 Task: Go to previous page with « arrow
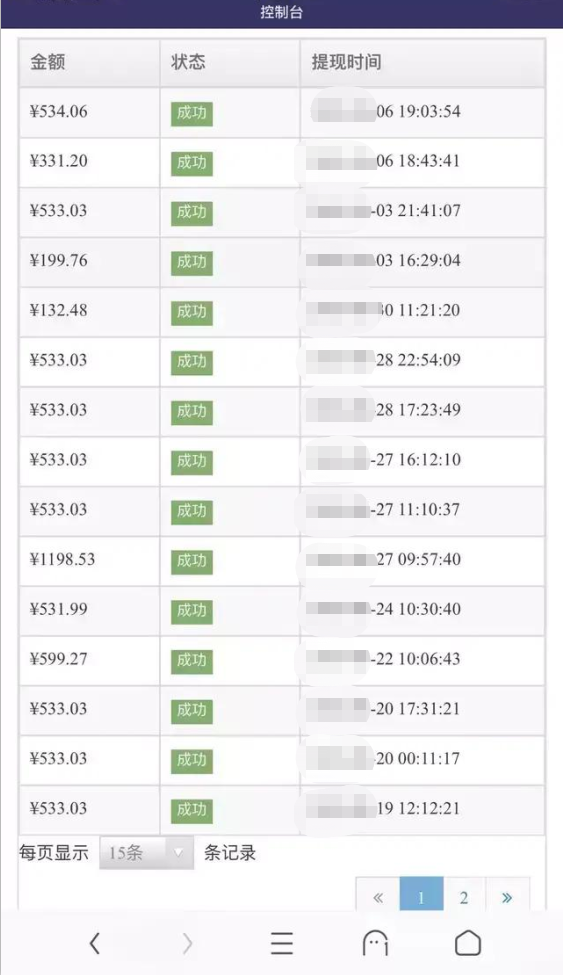tap(378, 897)
